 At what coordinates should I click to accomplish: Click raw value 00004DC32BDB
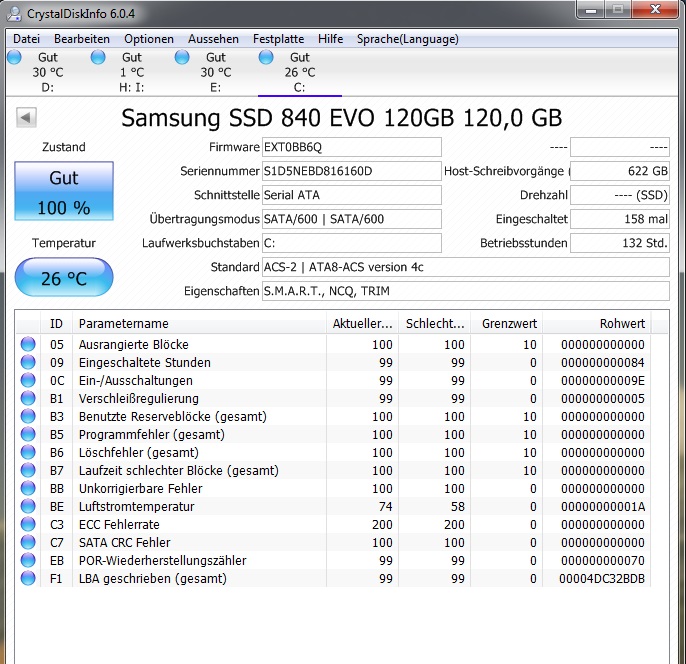(602, 579)
